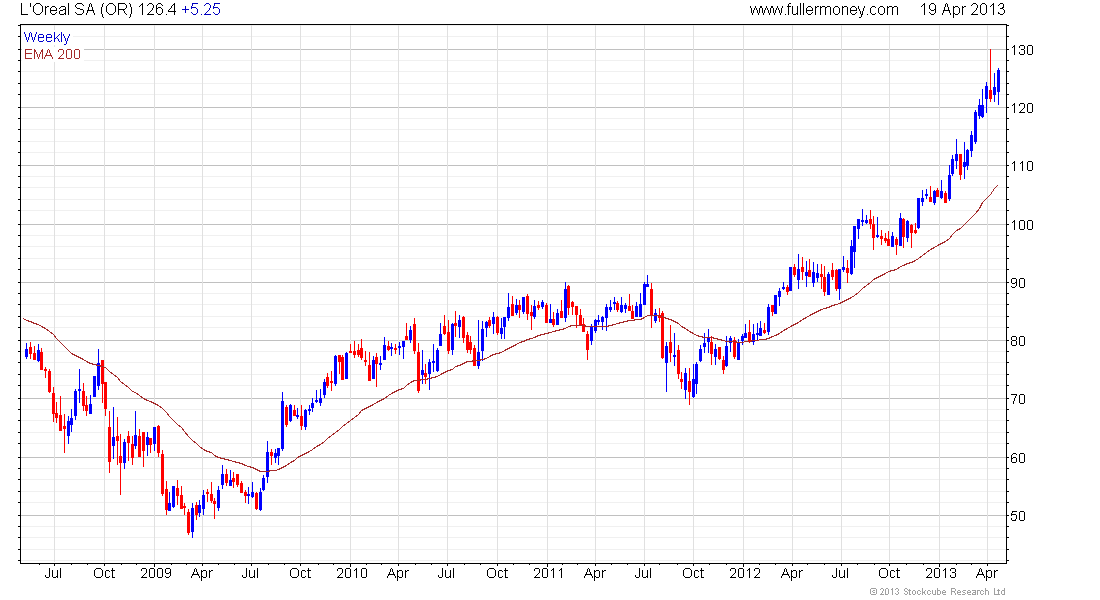Select the last price value 126.4

(157, 10)
